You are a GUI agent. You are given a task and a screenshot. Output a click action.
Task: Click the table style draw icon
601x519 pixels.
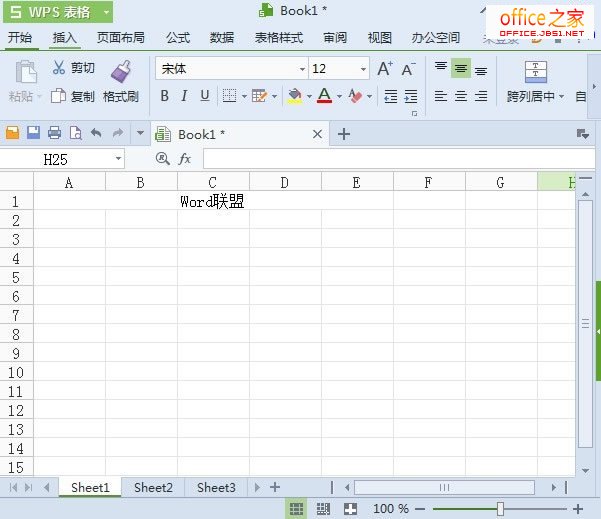[x=259, y=96]
